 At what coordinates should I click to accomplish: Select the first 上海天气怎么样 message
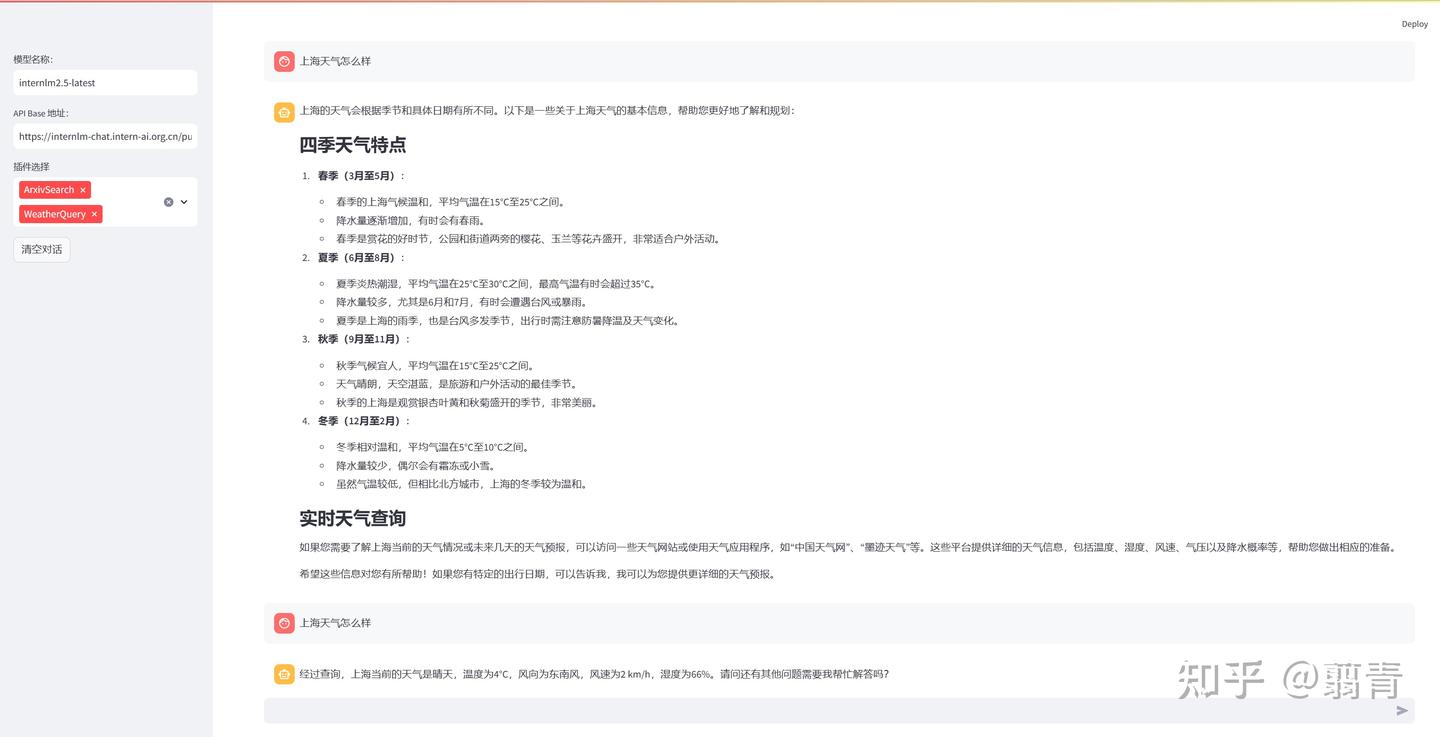[334, 61]
